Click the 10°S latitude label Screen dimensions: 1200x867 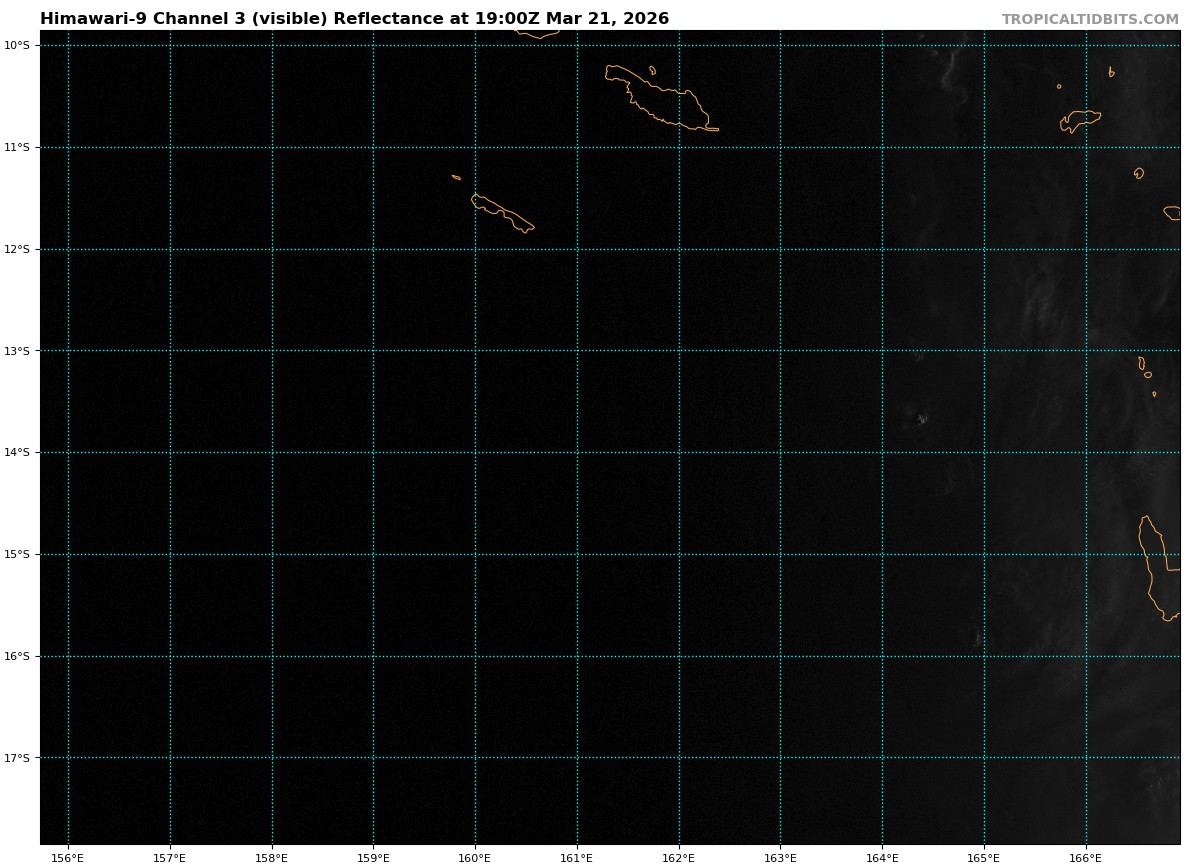17,45
